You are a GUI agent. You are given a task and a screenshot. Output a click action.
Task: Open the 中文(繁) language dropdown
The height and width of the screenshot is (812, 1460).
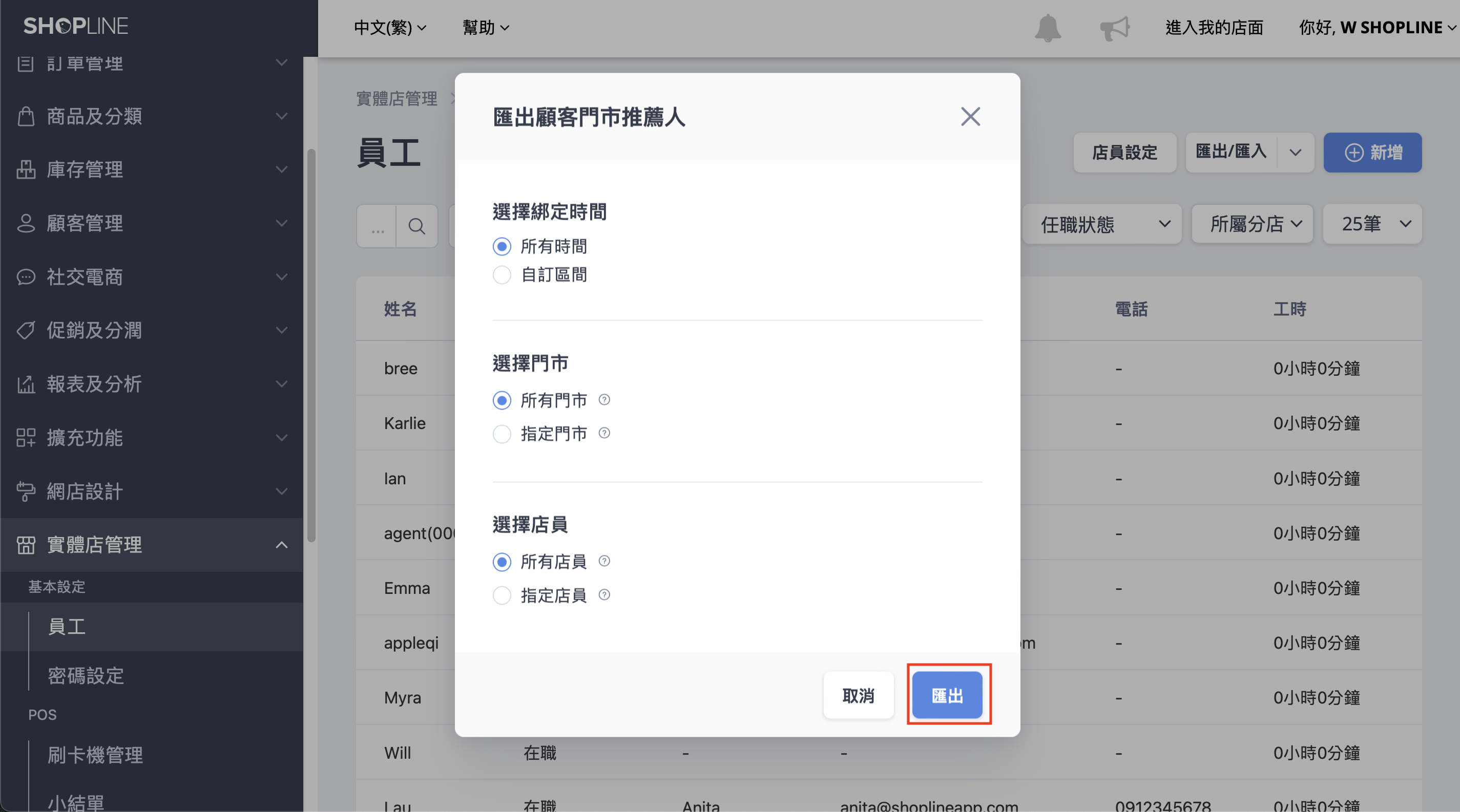pos(390,27)
